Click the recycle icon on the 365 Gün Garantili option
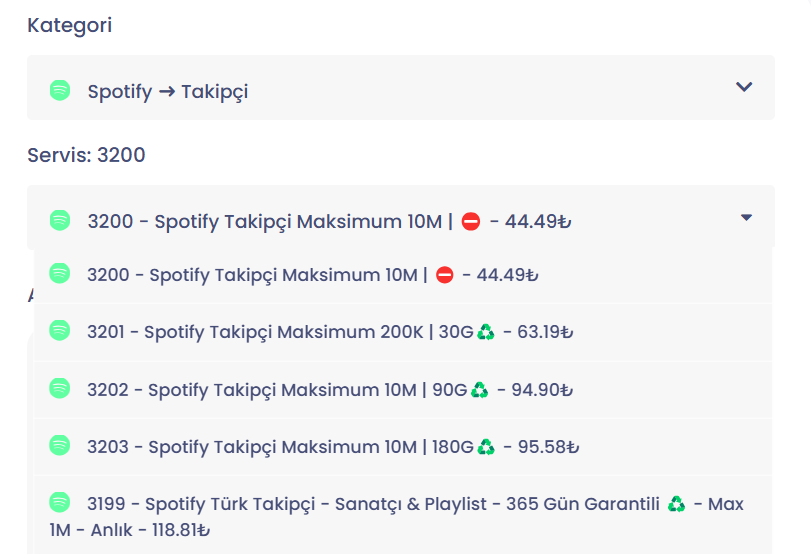The height and width of the screenshot is (554, 811). point(676,503)
